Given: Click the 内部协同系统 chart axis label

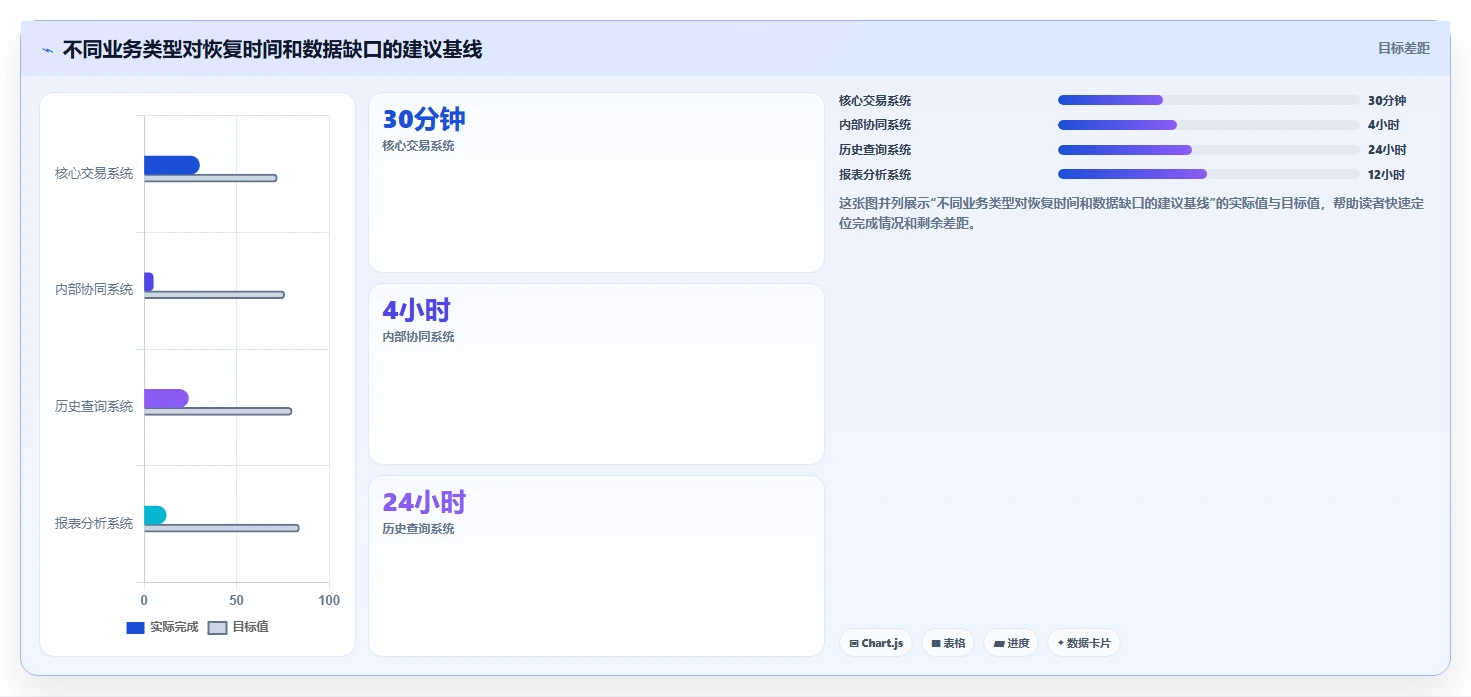Looking at the screenshot, I should point(94,290).
